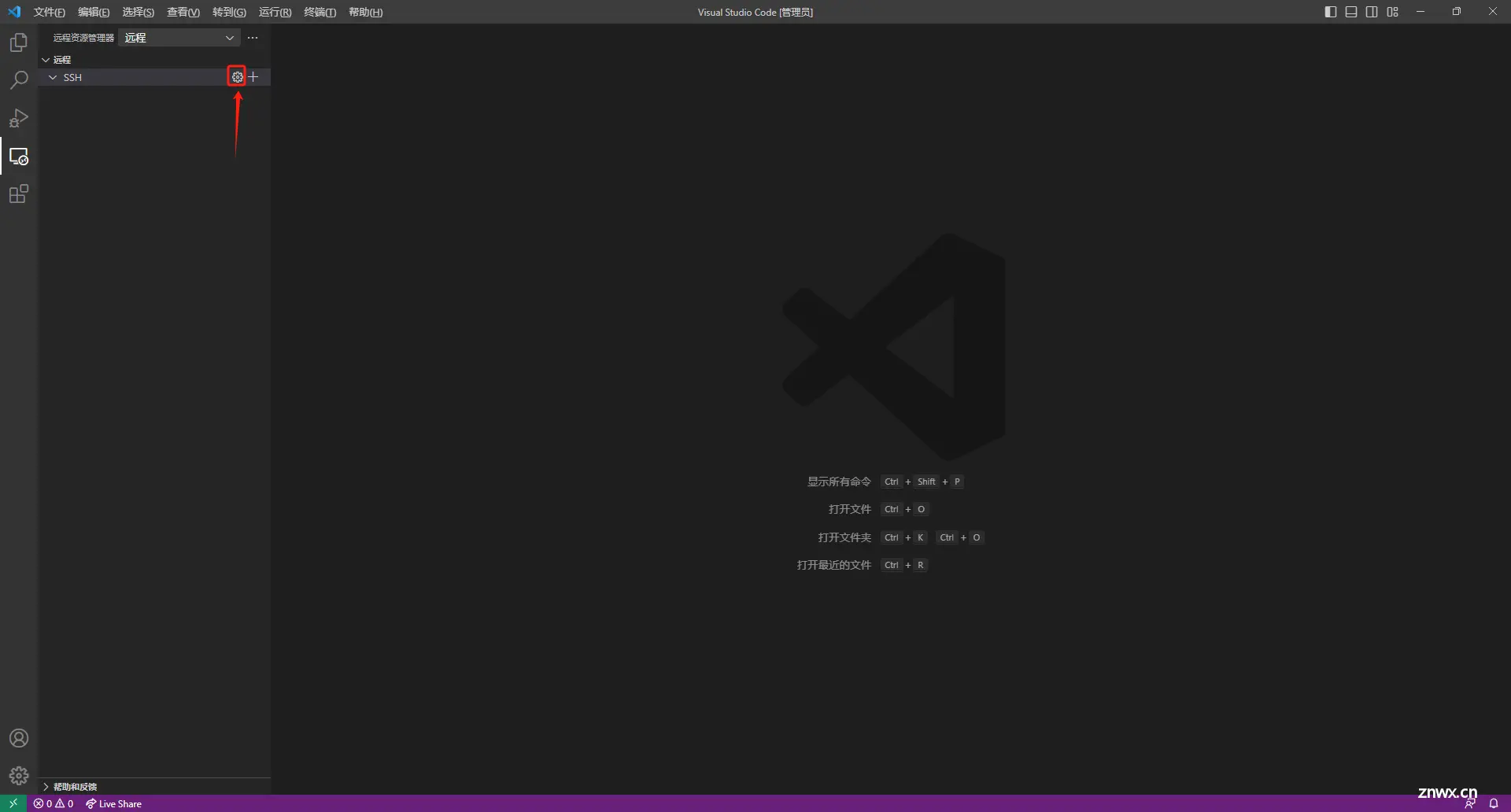Open the 文件(F) menu
The height and width of the screenshot is (812, 1511).
49,12
